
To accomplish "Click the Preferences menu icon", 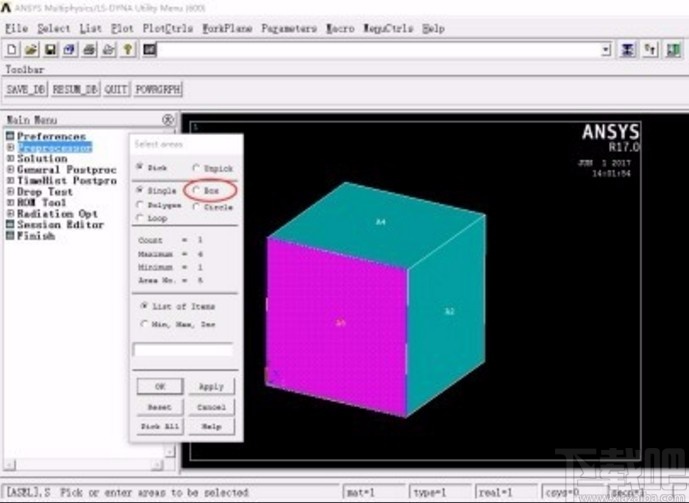I will [x=10, y=136].
